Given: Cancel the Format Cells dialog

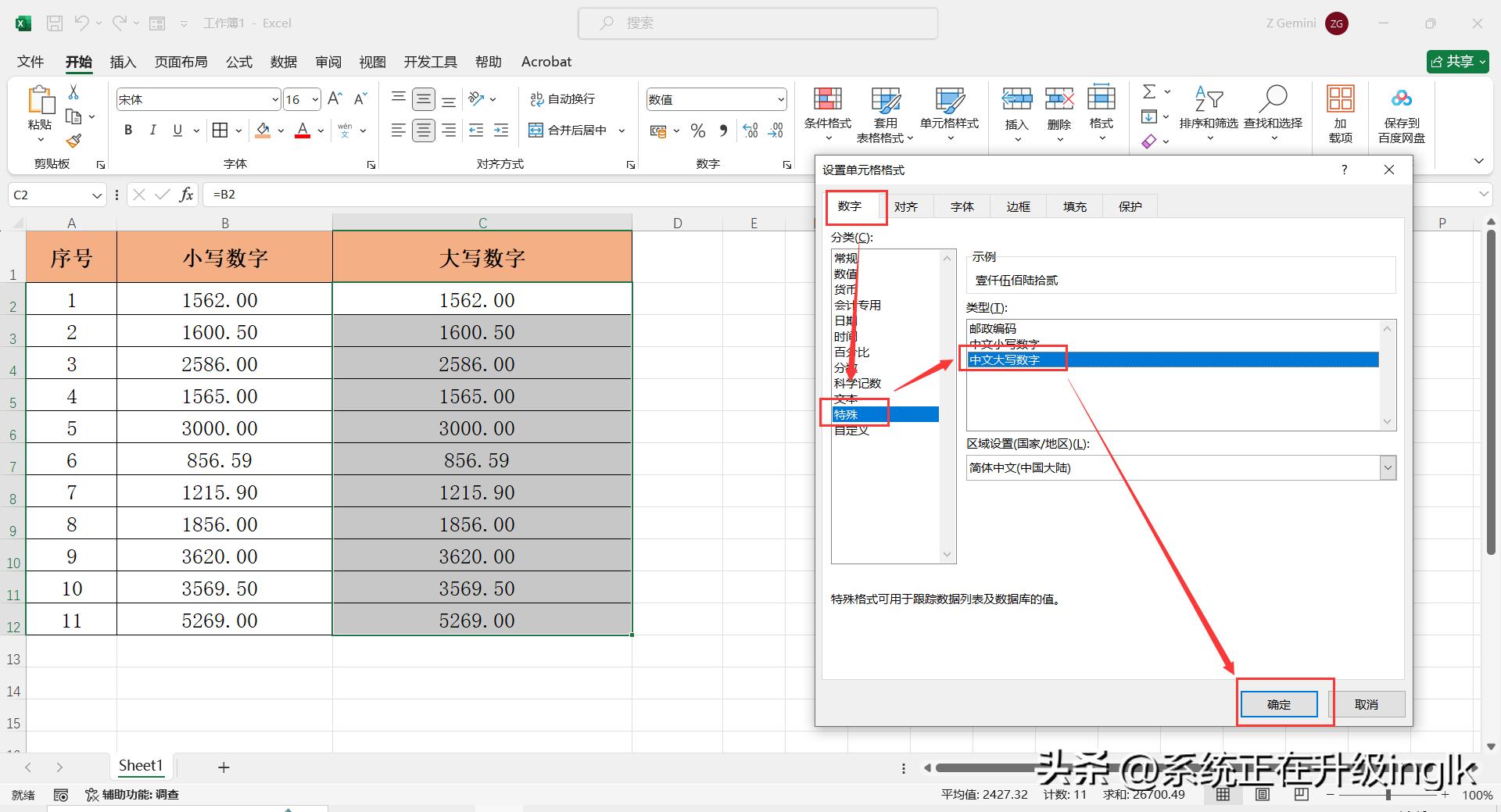Looking at the screenshot, I should 1366,704.
